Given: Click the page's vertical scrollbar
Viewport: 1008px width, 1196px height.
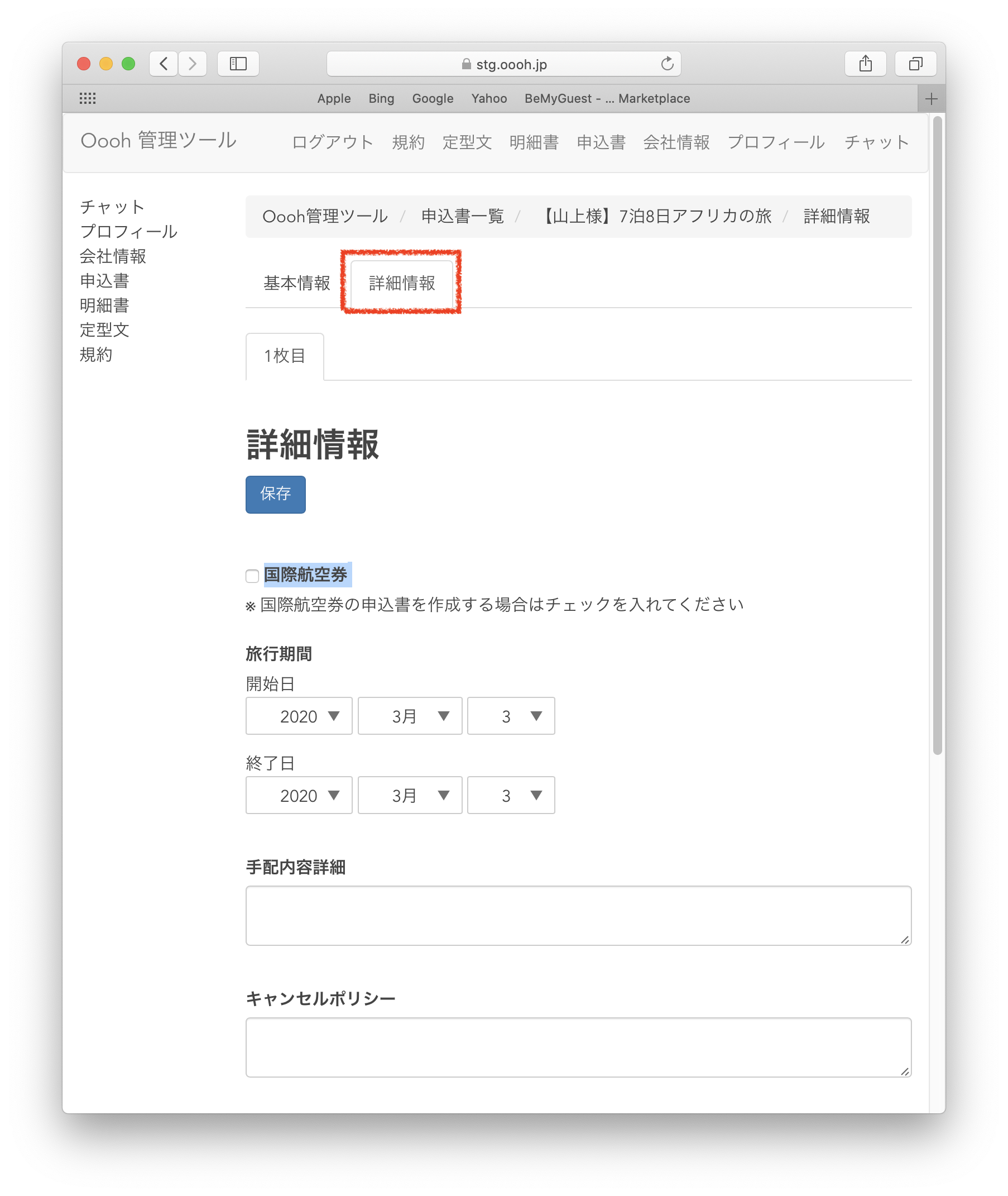Looking at the screenshot, I should coord(937,435).
